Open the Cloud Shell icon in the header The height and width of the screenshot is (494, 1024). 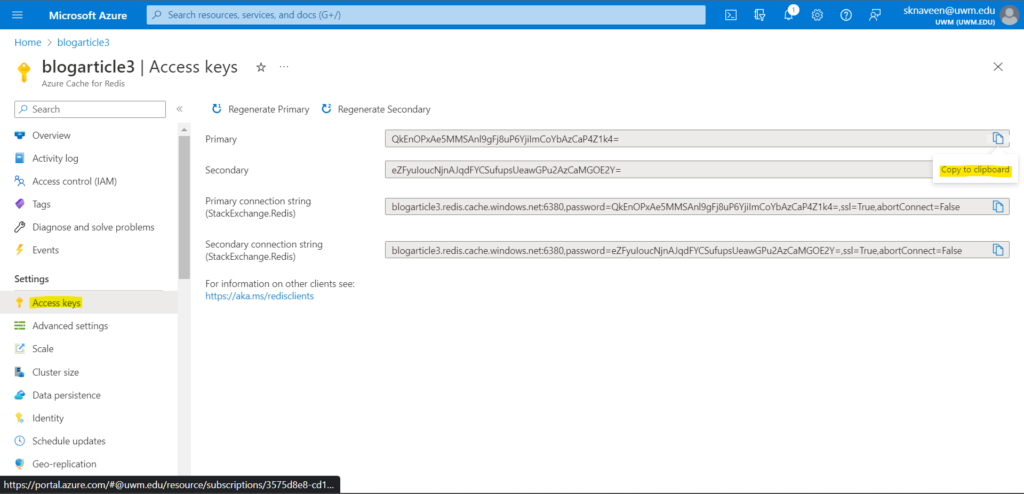[x=731, y=15]
